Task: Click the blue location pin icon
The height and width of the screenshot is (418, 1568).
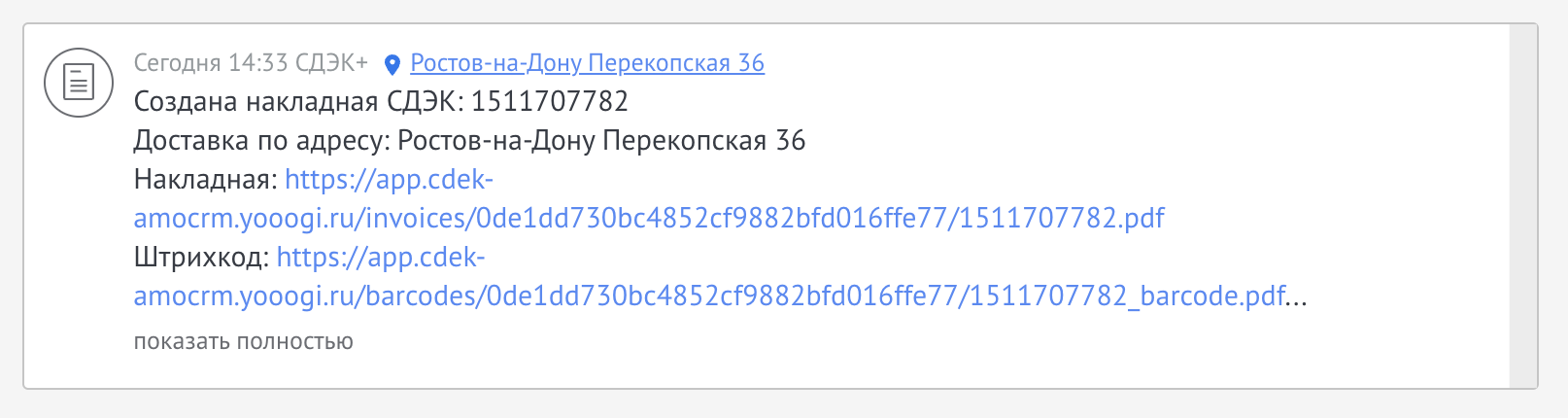Action: [392, 65]
